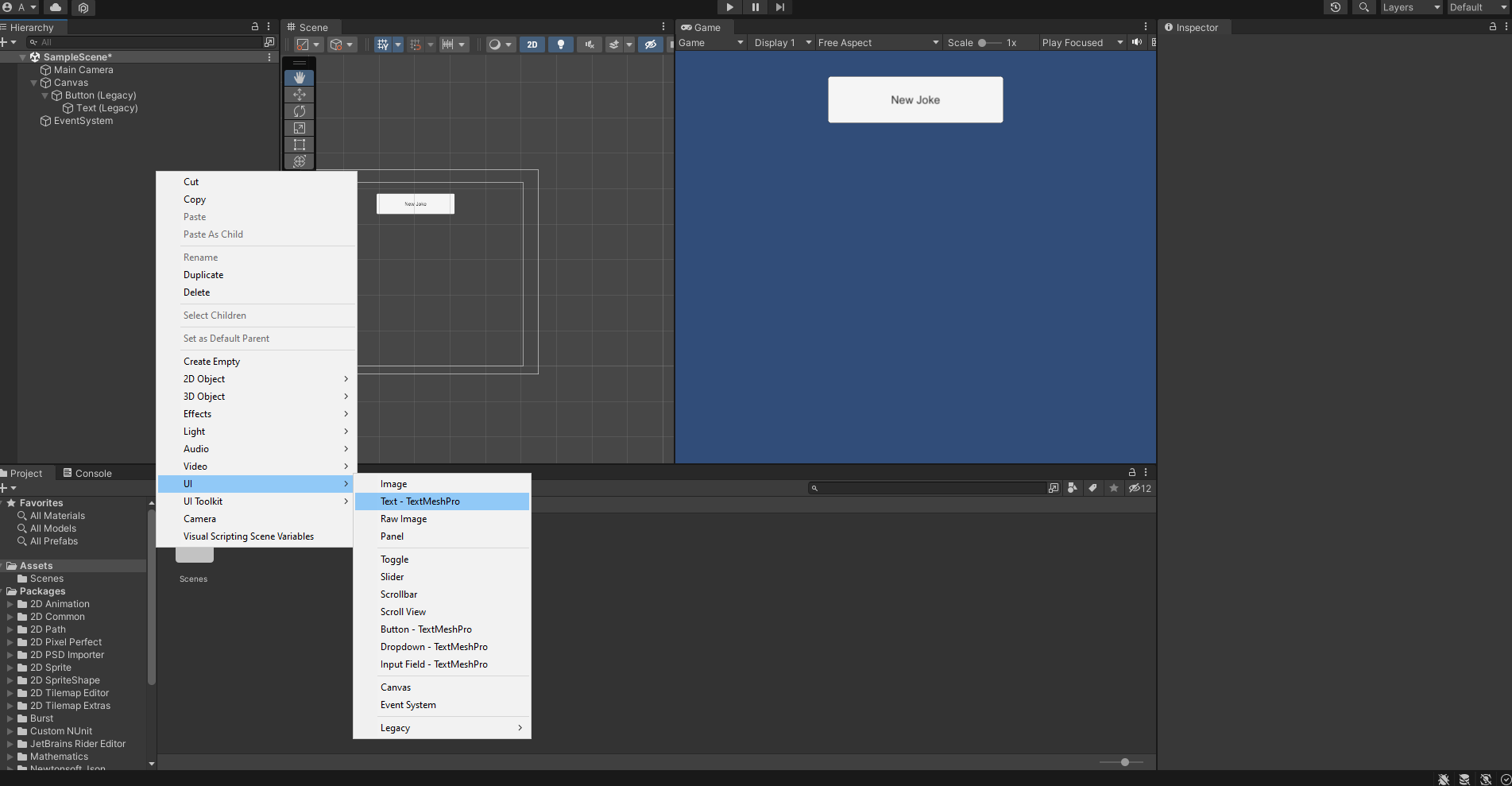This screenshot has height=786, width=1512.
Task: Open the Layers dropdown
Action: coord(1410,7)
